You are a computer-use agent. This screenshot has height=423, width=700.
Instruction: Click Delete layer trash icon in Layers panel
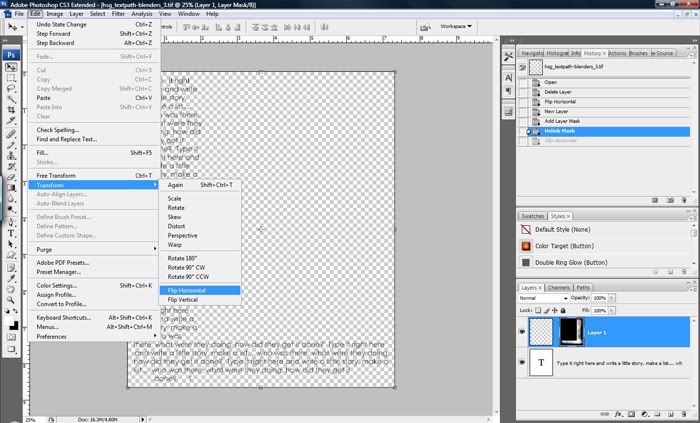[x=683, y=414]
